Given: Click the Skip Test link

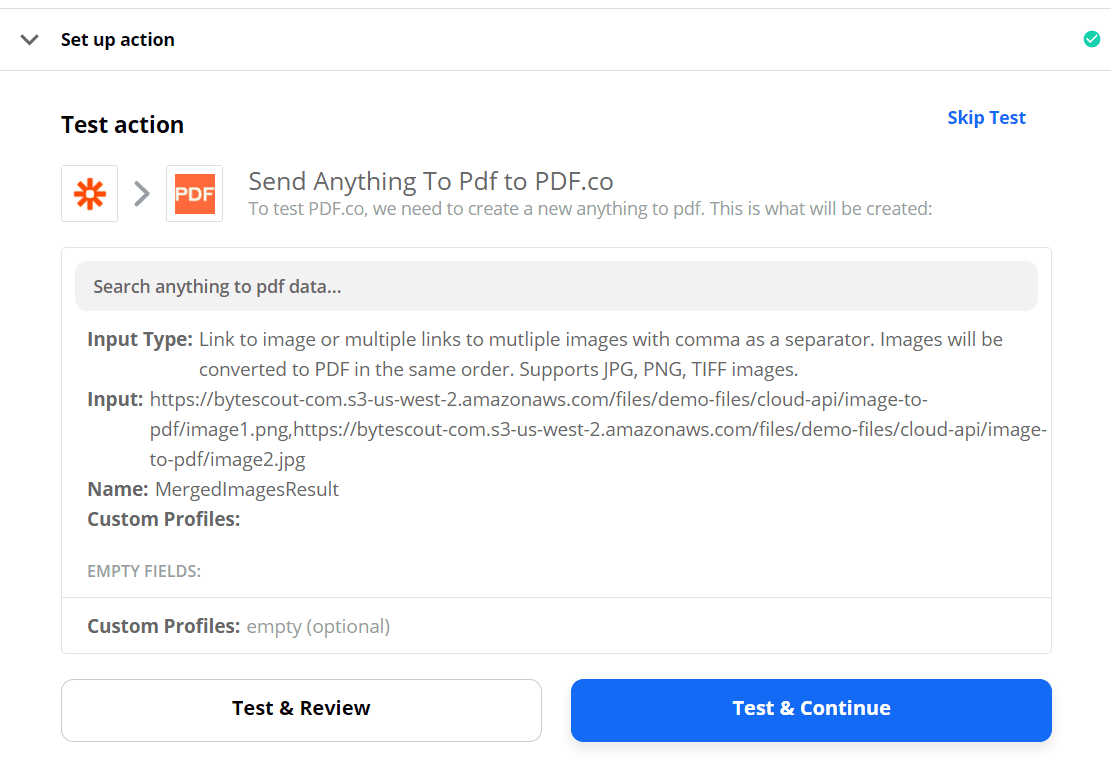Looking at the screenshot, I should click(x=986, y=117).
